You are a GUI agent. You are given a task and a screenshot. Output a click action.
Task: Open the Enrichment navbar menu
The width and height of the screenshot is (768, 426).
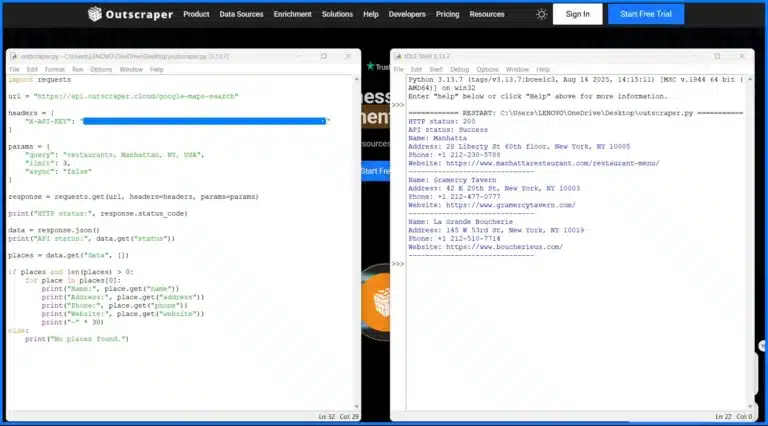click(x=292, y=14)
